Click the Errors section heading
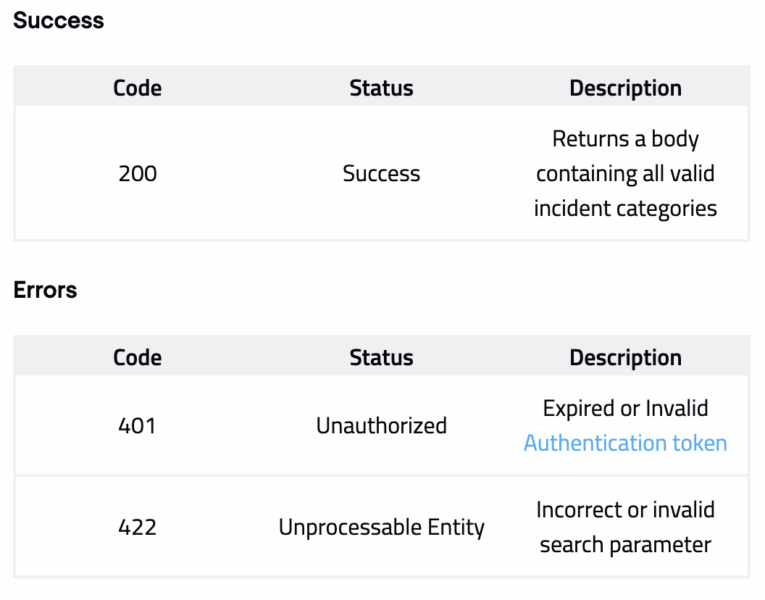Viewport: 765px width, 600px height. [45, 290]
